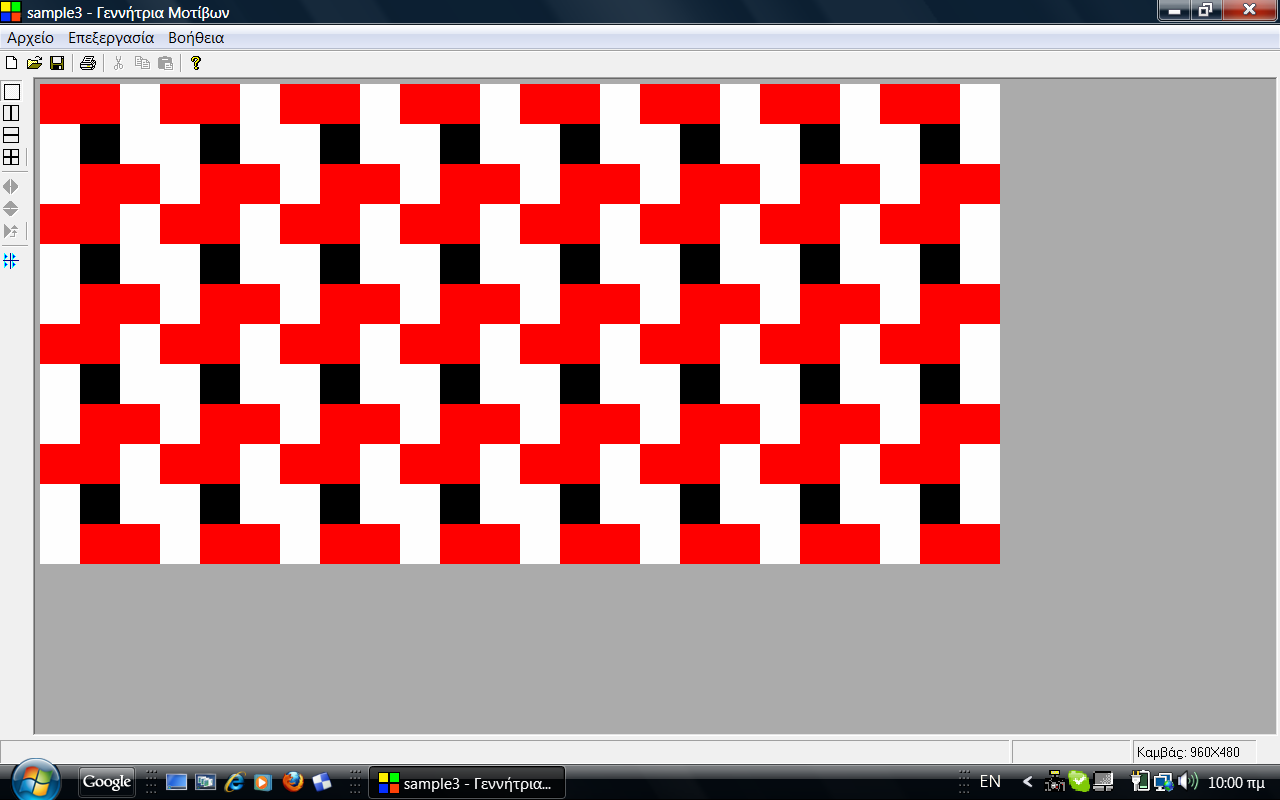This screenshot has width=1280, height=800.
Task: Click the pattern canvas image
Action: click(520, 324)
